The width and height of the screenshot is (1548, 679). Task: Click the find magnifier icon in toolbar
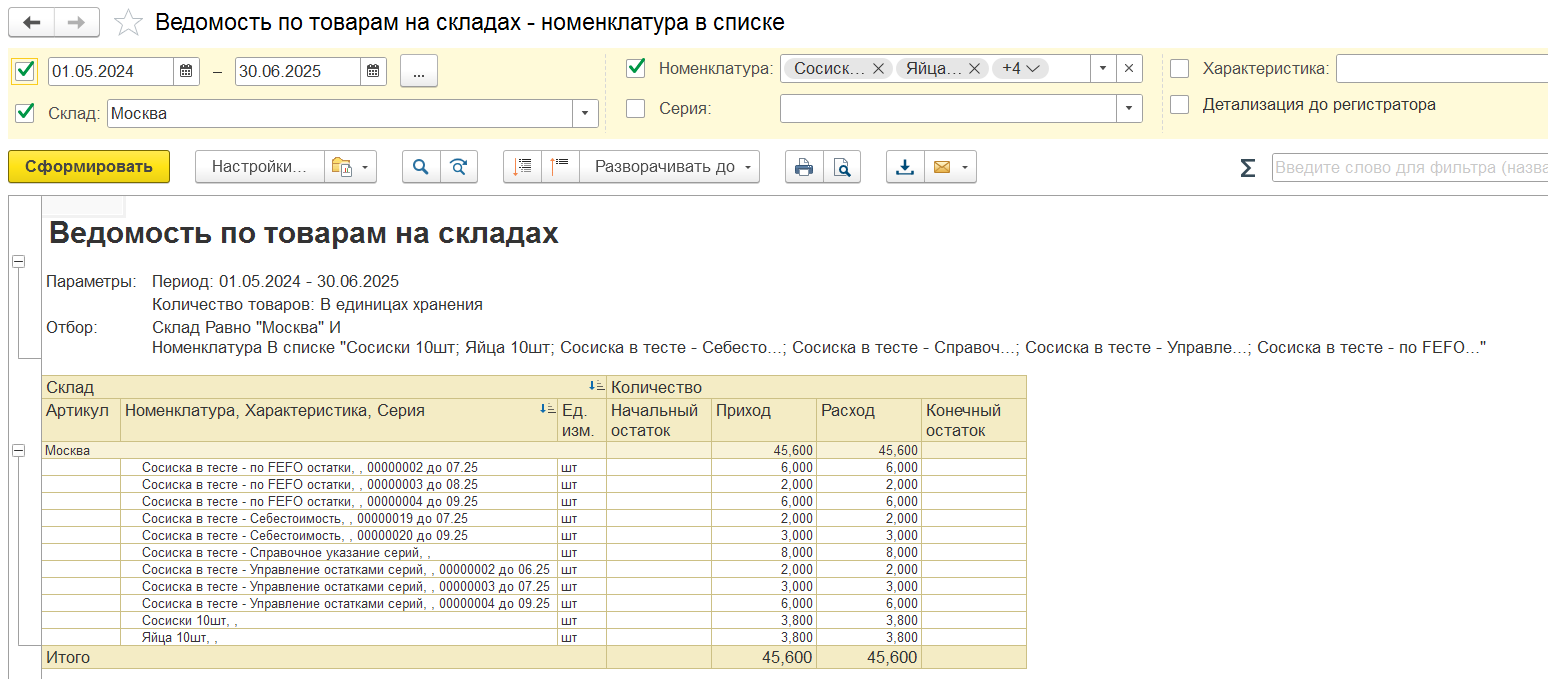[x=421, y=167]
